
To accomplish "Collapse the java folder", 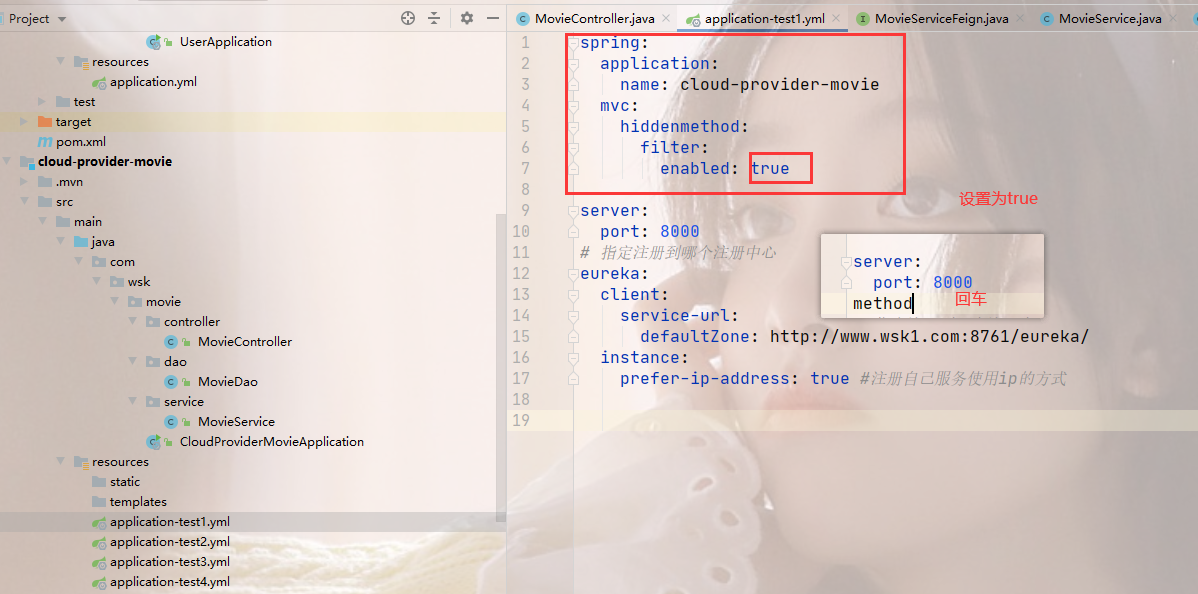I will click(60, 242).
